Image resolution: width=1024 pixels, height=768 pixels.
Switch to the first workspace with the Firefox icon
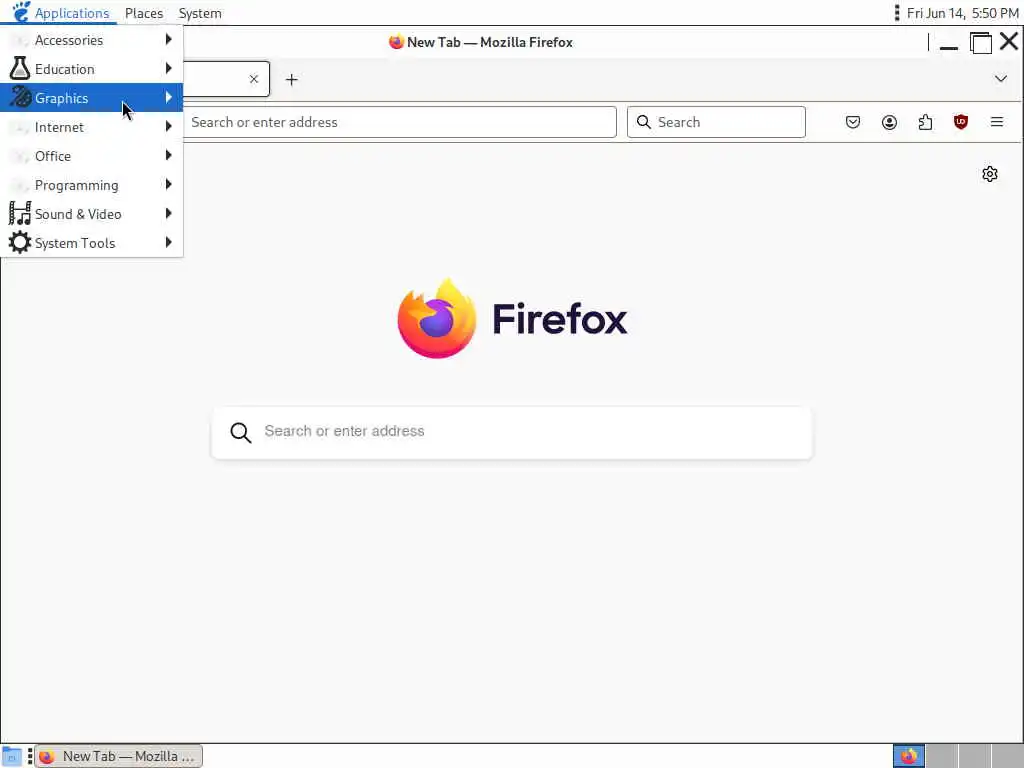coord(908,756)
